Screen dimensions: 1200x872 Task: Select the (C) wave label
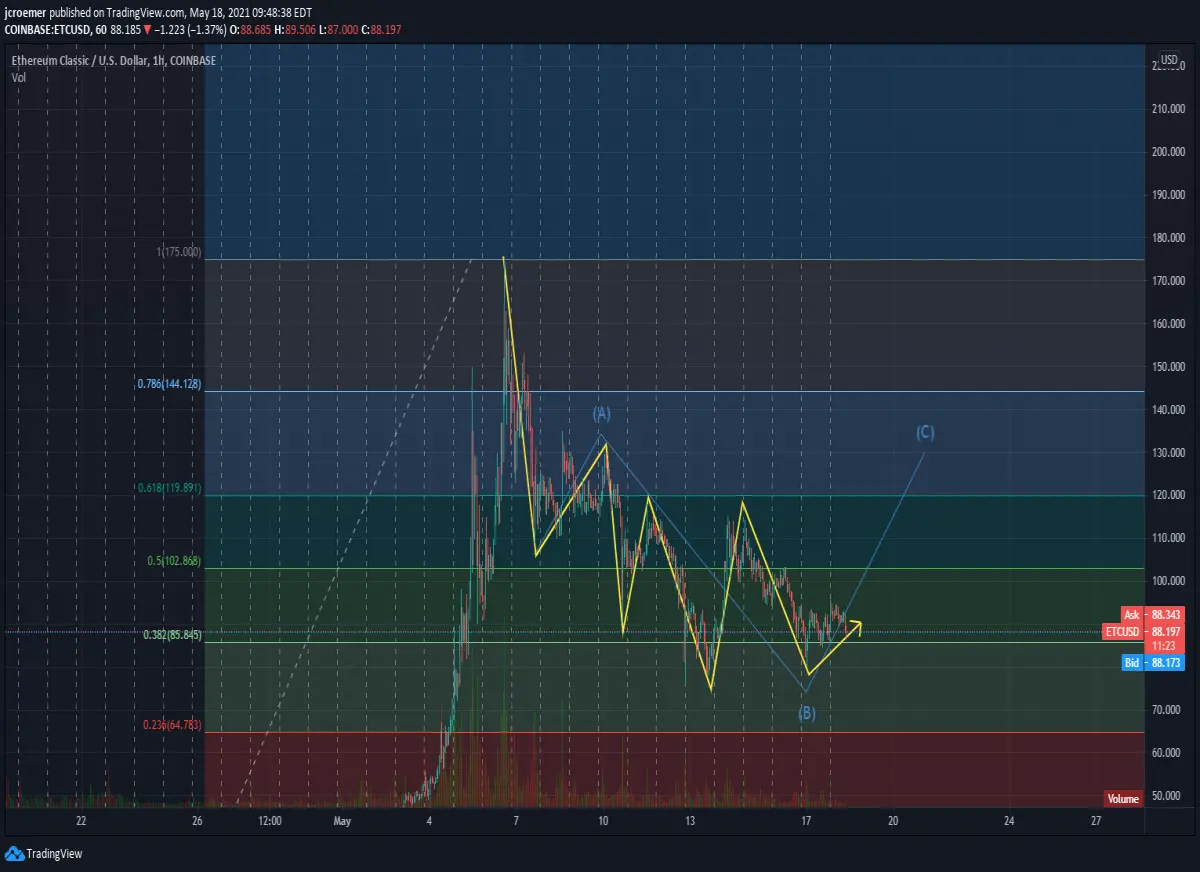pos(925,432)
